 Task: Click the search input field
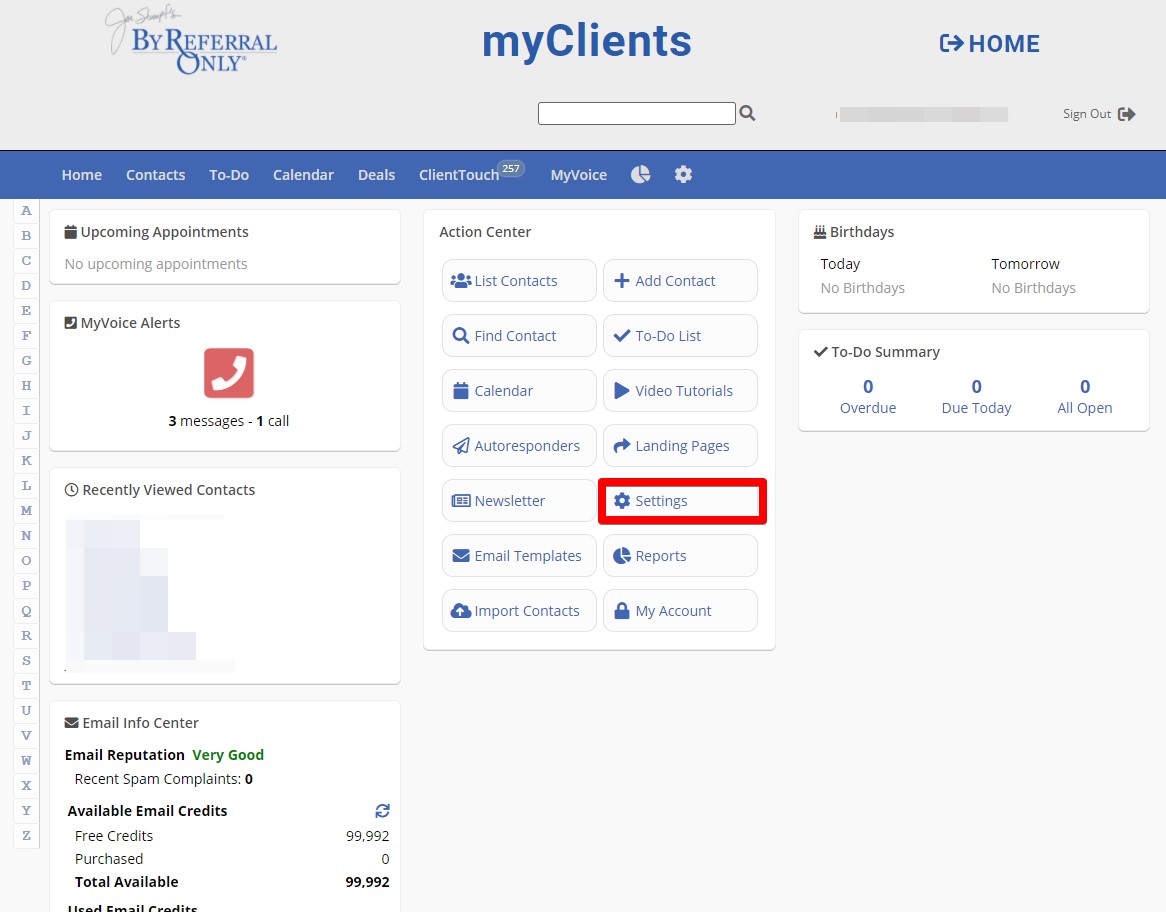[x=637, y=113]
